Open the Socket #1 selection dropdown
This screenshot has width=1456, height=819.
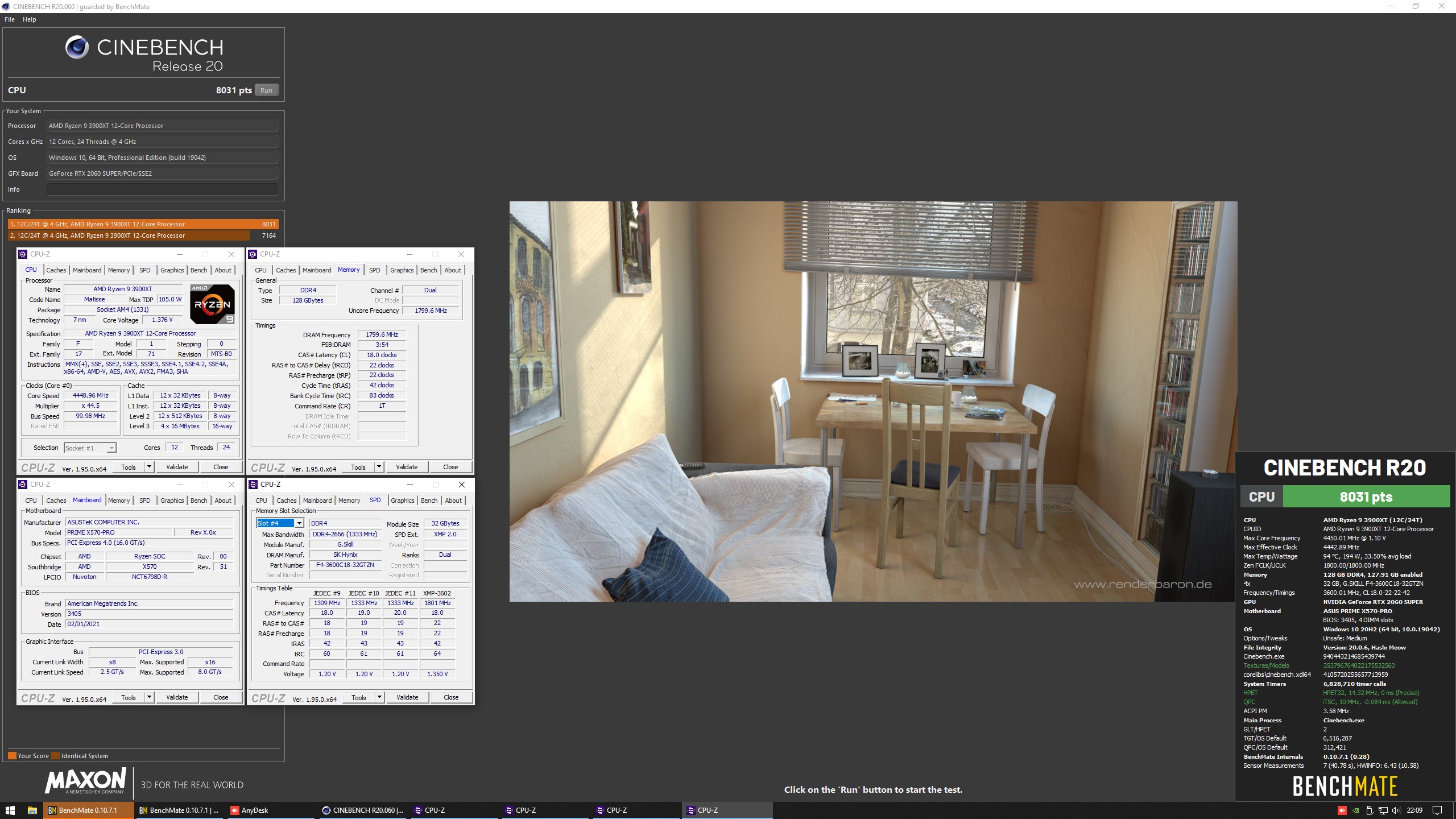point(111,448)
